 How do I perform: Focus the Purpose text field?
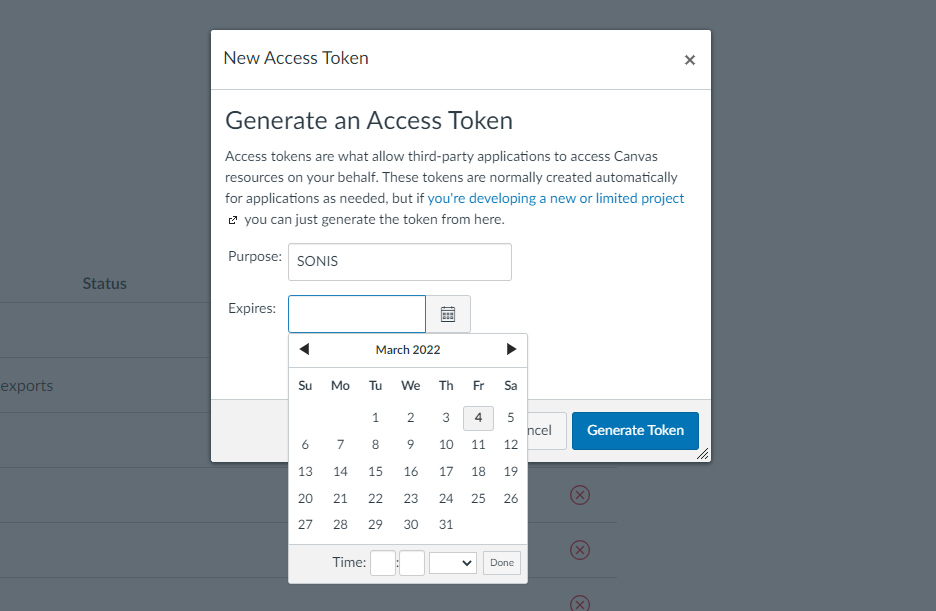click(x=399, y=262)
